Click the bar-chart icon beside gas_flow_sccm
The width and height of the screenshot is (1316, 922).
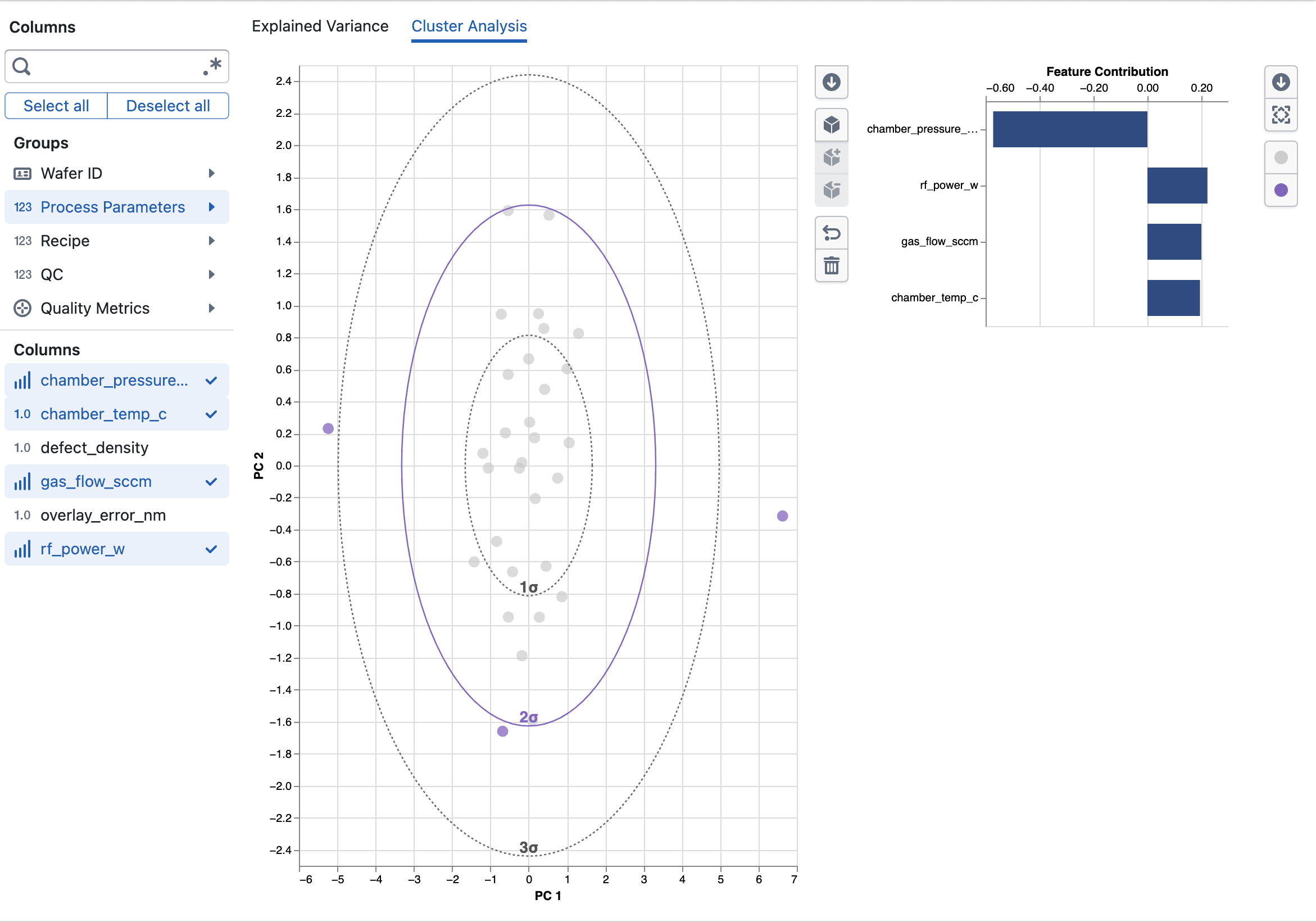tap(22, 482)
